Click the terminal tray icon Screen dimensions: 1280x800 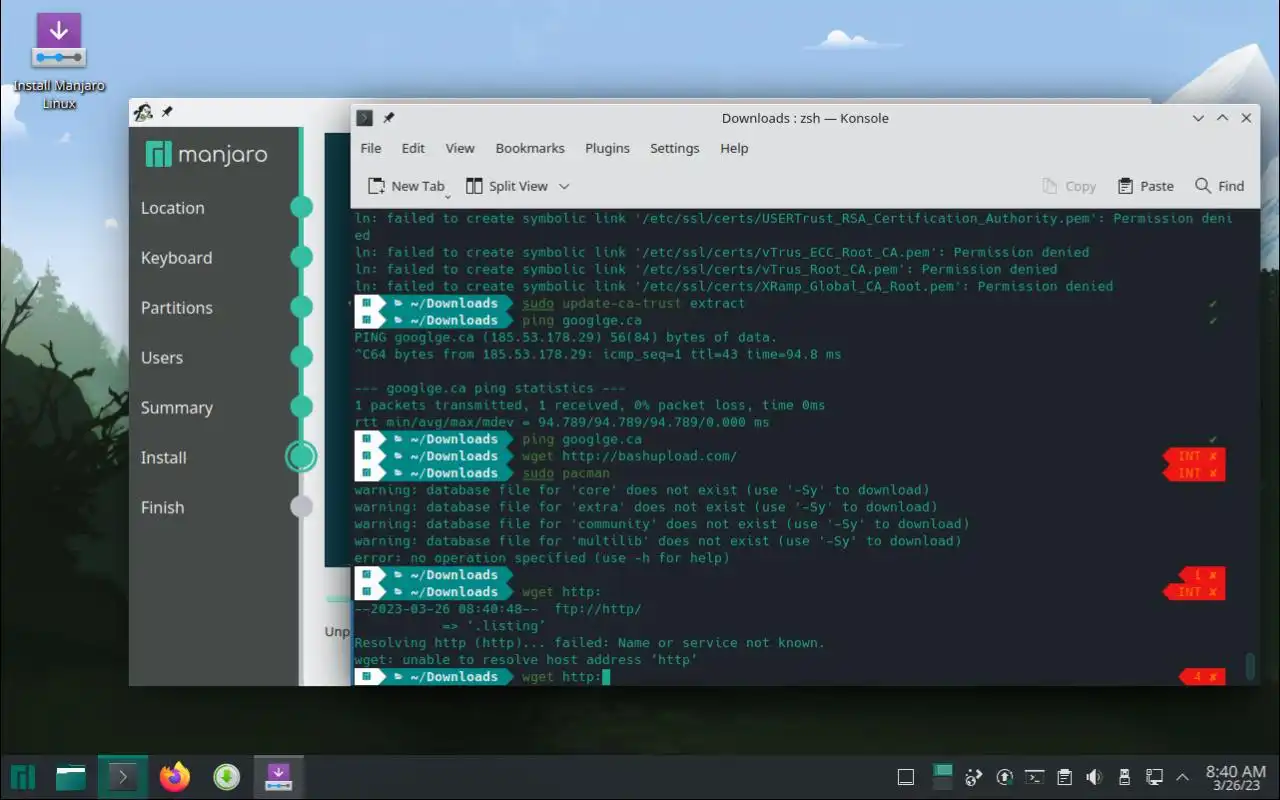coord(1036,777)
